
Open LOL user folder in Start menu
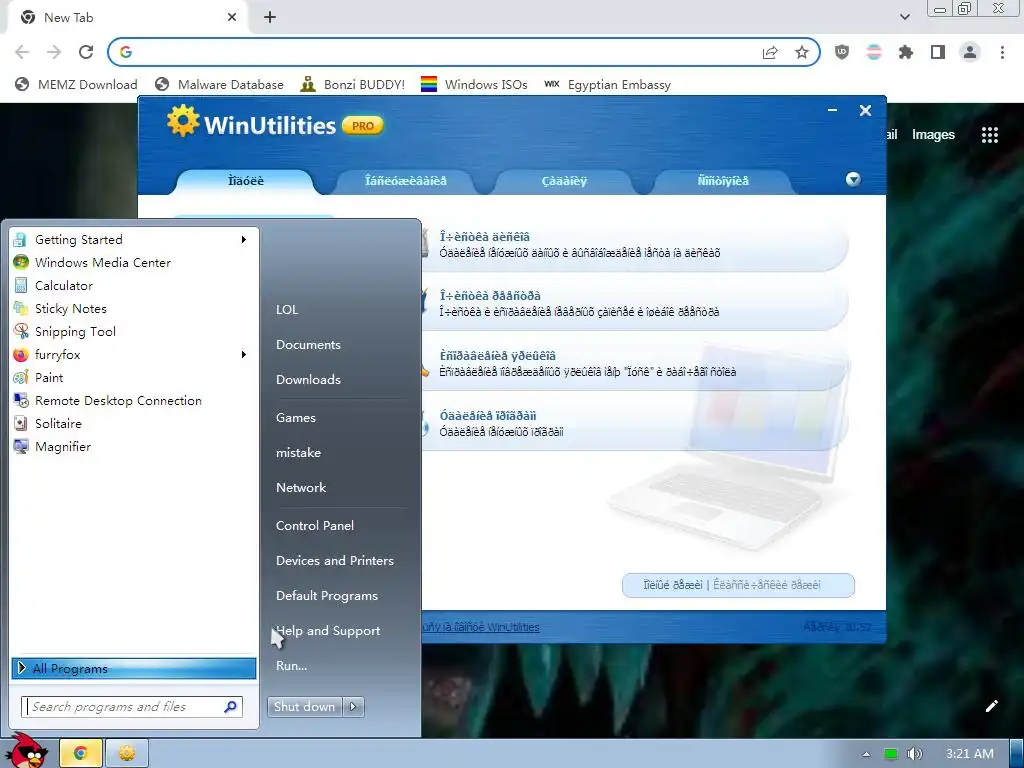(x=287, y=310)
